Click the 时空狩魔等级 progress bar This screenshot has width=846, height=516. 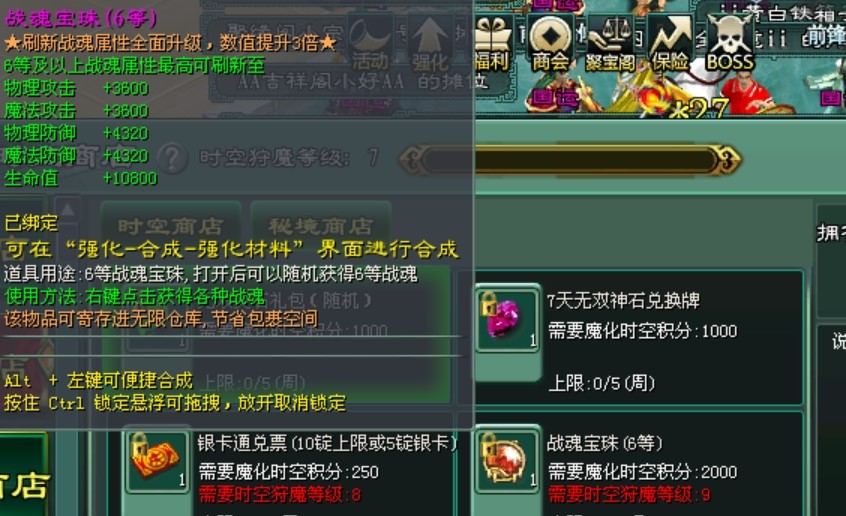point(570,160)
